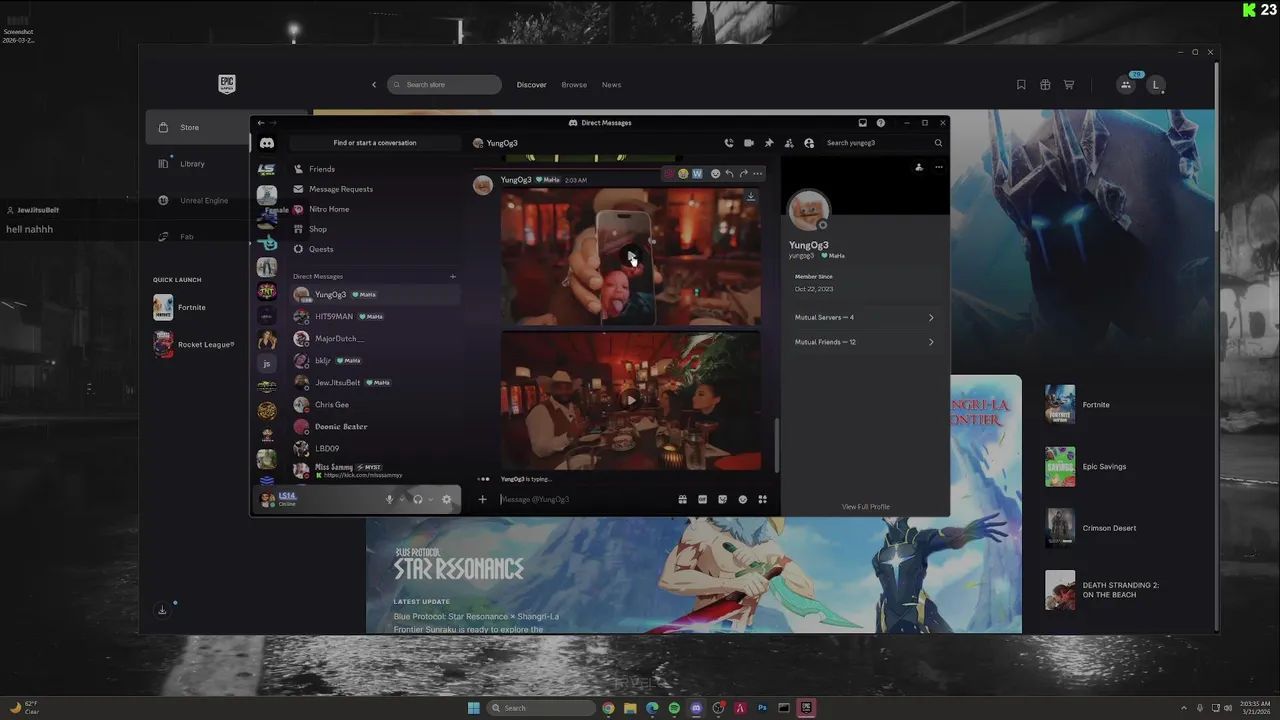Add reaction emoji icon on message
Screen dimensions: 1280x720
tap(715, 174)
